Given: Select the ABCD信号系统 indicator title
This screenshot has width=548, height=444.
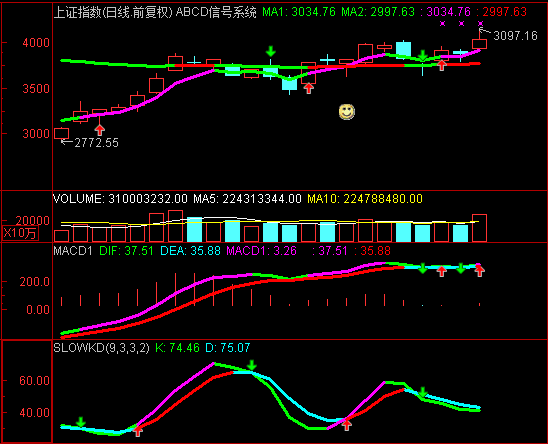Looking at the screenshot, I should [216, 12].
